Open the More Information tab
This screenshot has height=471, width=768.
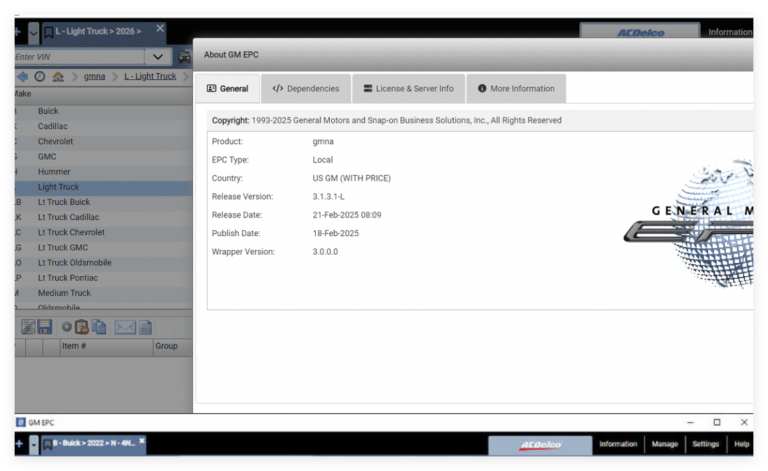point(517,89)
